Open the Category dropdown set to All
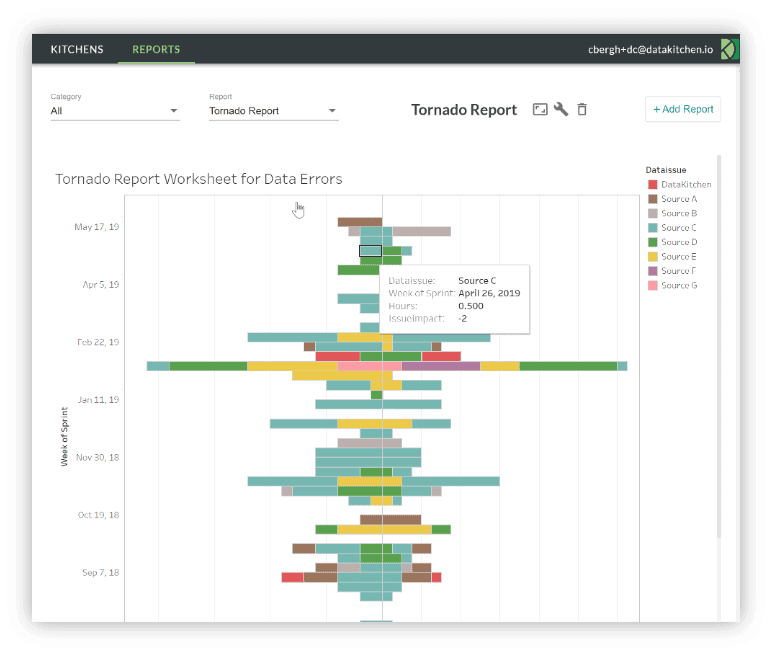Image resolution: width=772 pixels, height=654 pixels. point(114,111)
